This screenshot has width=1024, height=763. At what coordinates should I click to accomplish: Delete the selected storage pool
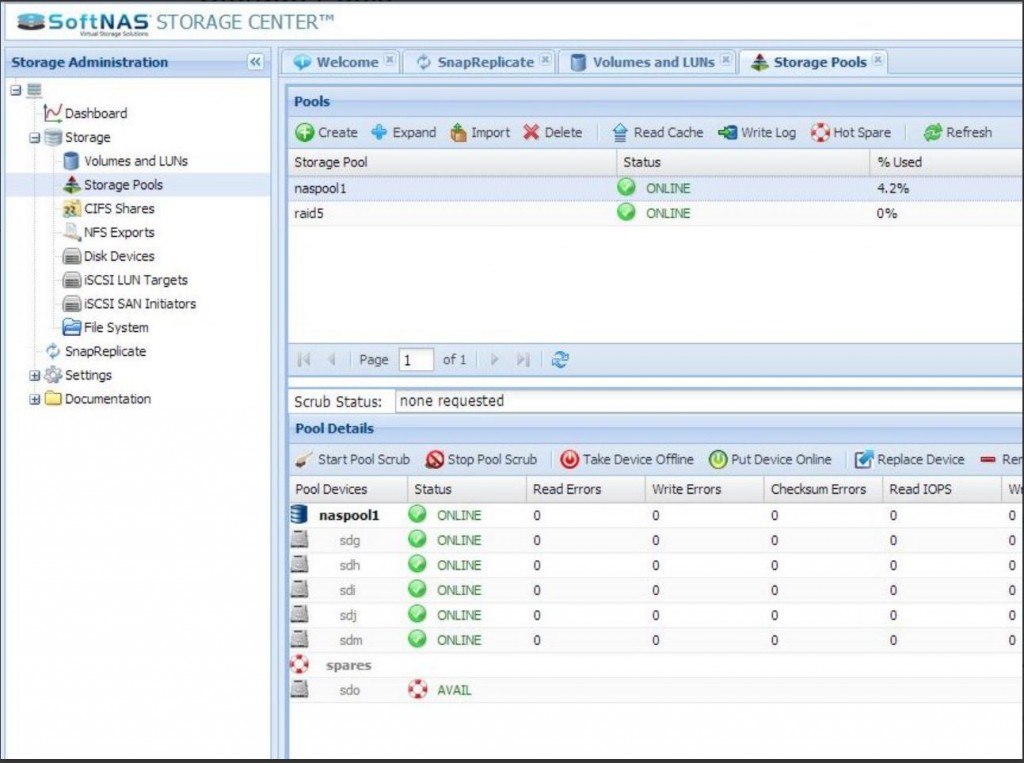552,133
